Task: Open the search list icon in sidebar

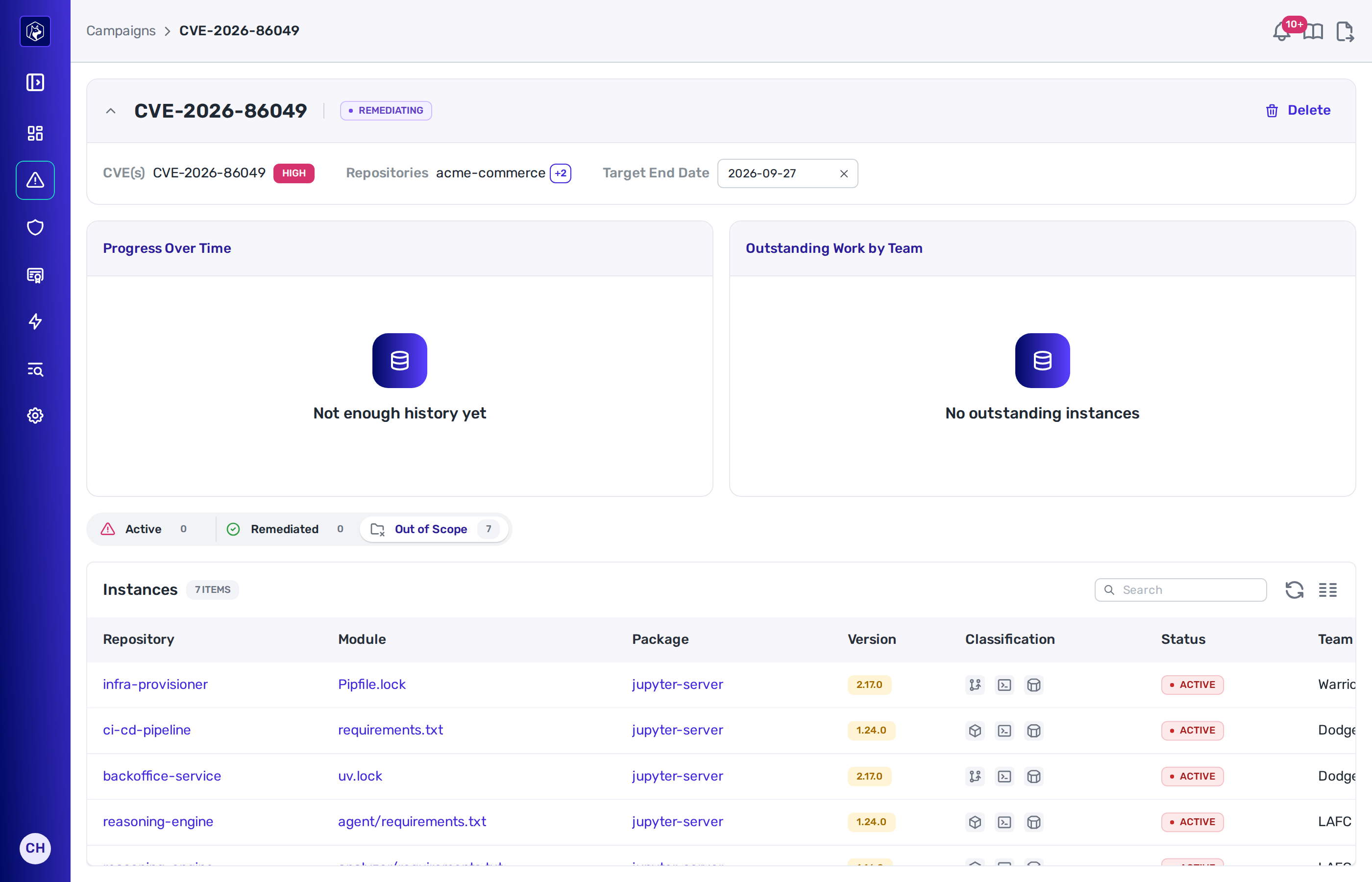Action: point(35,369)
